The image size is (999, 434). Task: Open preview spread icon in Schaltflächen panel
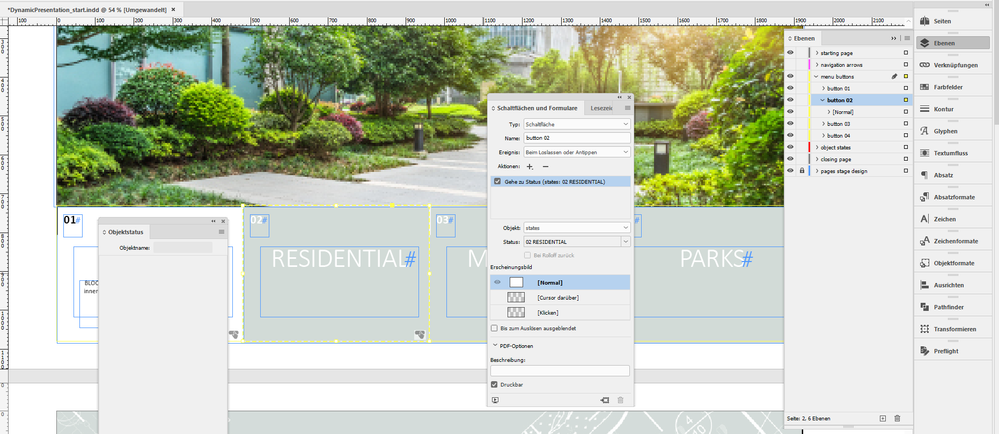495,400
